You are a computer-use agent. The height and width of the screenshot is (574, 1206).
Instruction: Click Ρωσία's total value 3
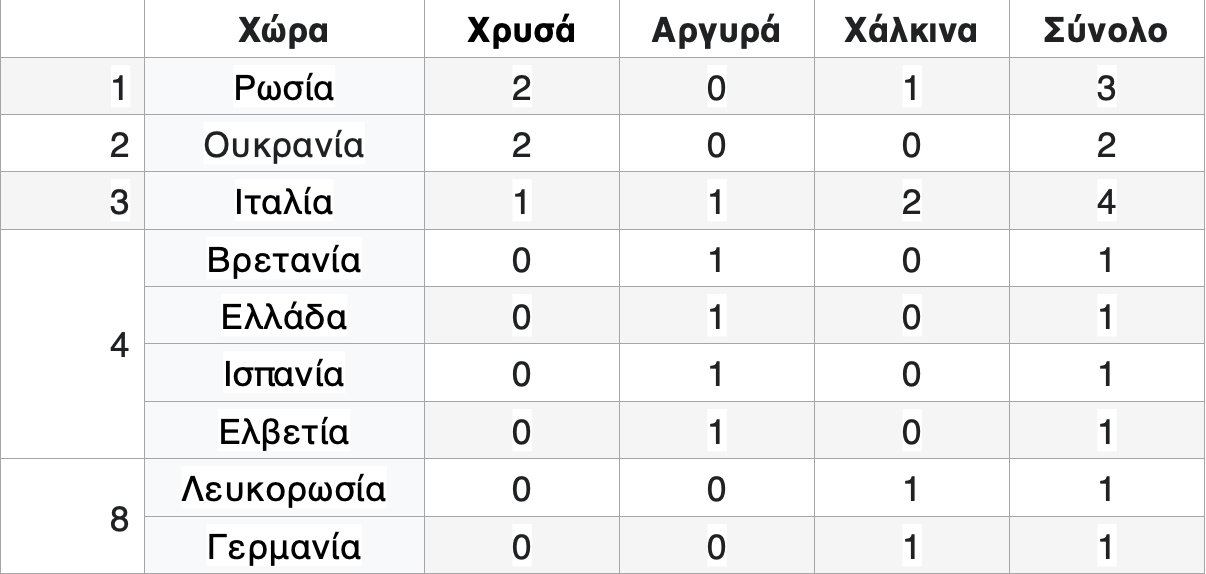(x=1105, y=88)
